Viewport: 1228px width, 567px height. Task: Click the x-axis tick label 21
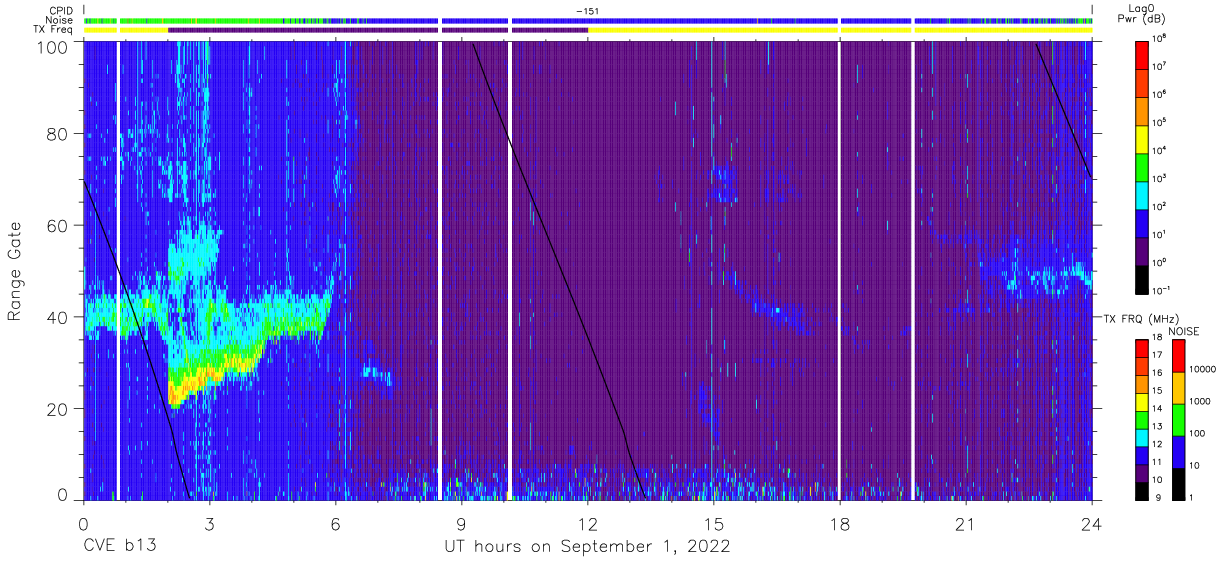(965, 523)
